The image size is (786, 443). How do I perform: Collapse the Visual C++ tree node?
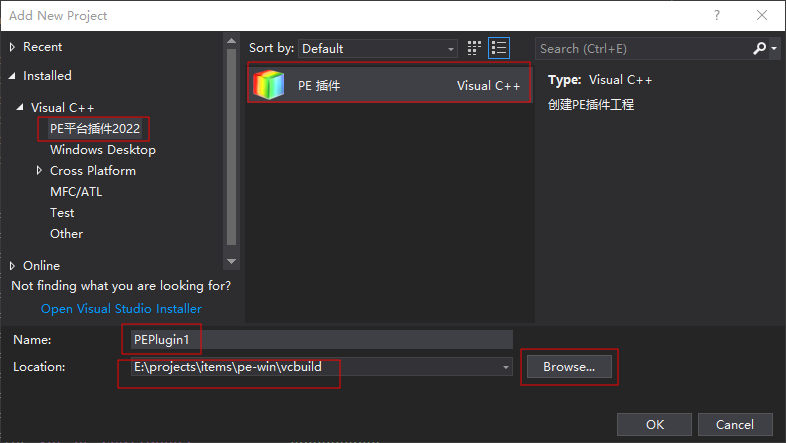point(20,107)
